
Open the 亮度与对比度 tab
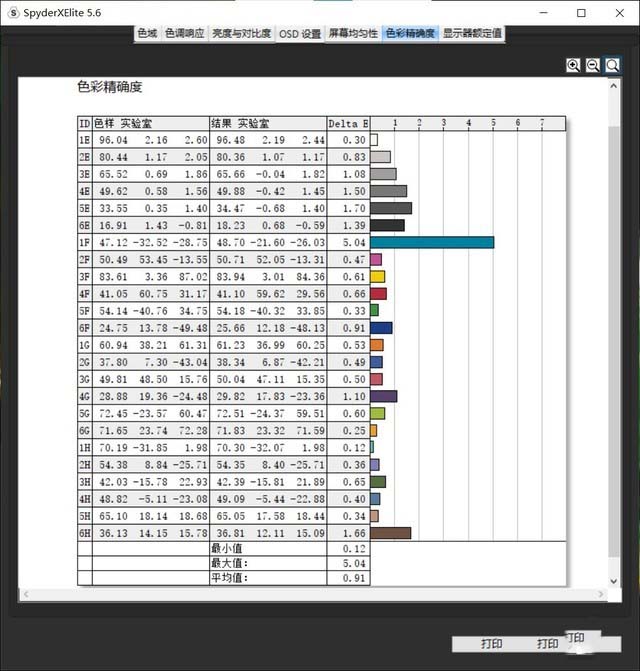242,33
